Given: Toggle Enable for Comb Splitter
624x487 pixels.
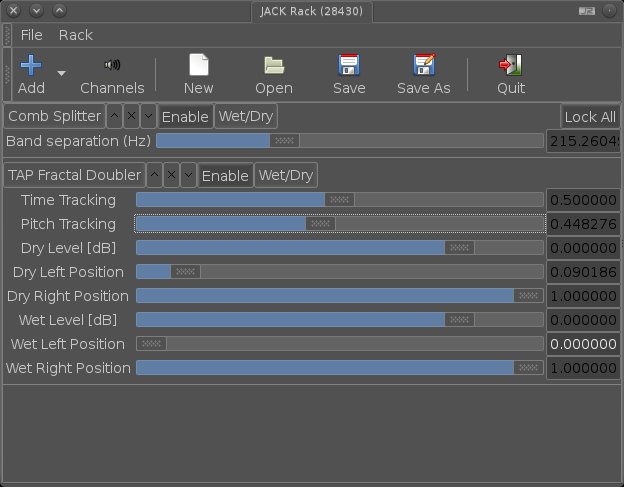Looking at the screenshot, I should click(x=185, y=116).
